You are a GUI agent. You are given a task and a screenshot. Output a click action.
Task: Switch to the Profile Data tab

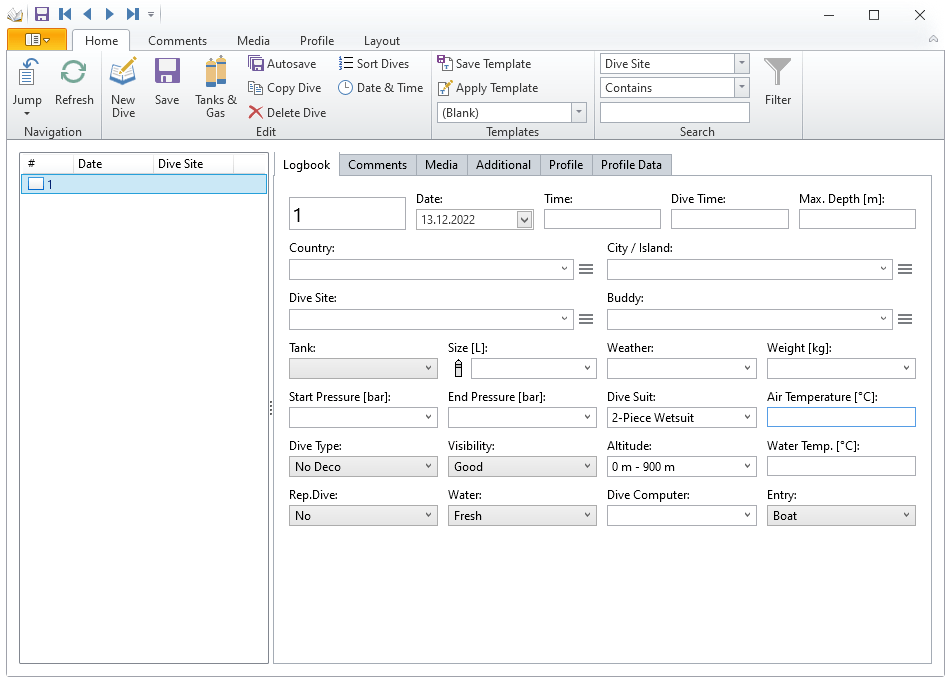[x=631, y=165]
